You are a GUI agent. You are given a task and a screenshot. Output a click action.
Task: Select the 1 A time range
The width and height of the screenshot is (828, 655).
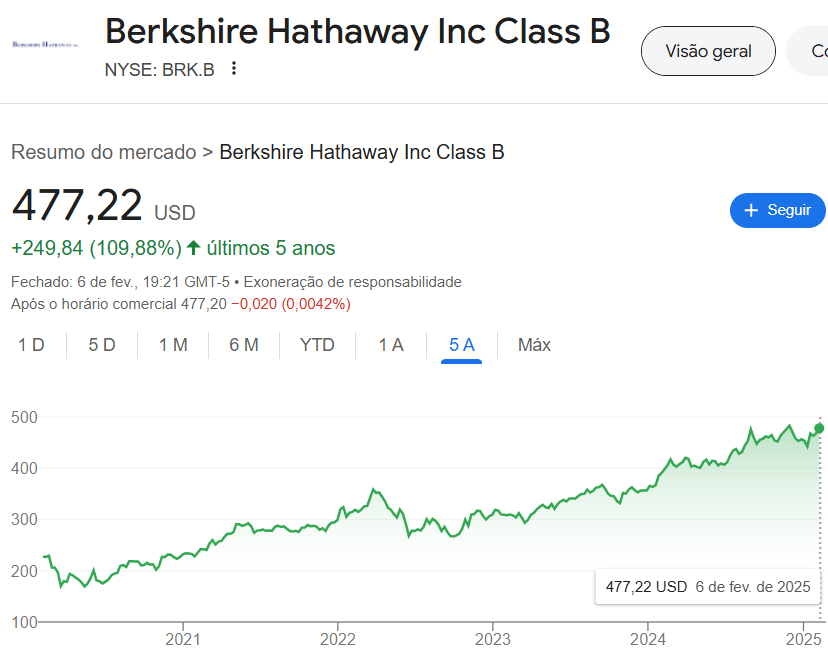391,345
